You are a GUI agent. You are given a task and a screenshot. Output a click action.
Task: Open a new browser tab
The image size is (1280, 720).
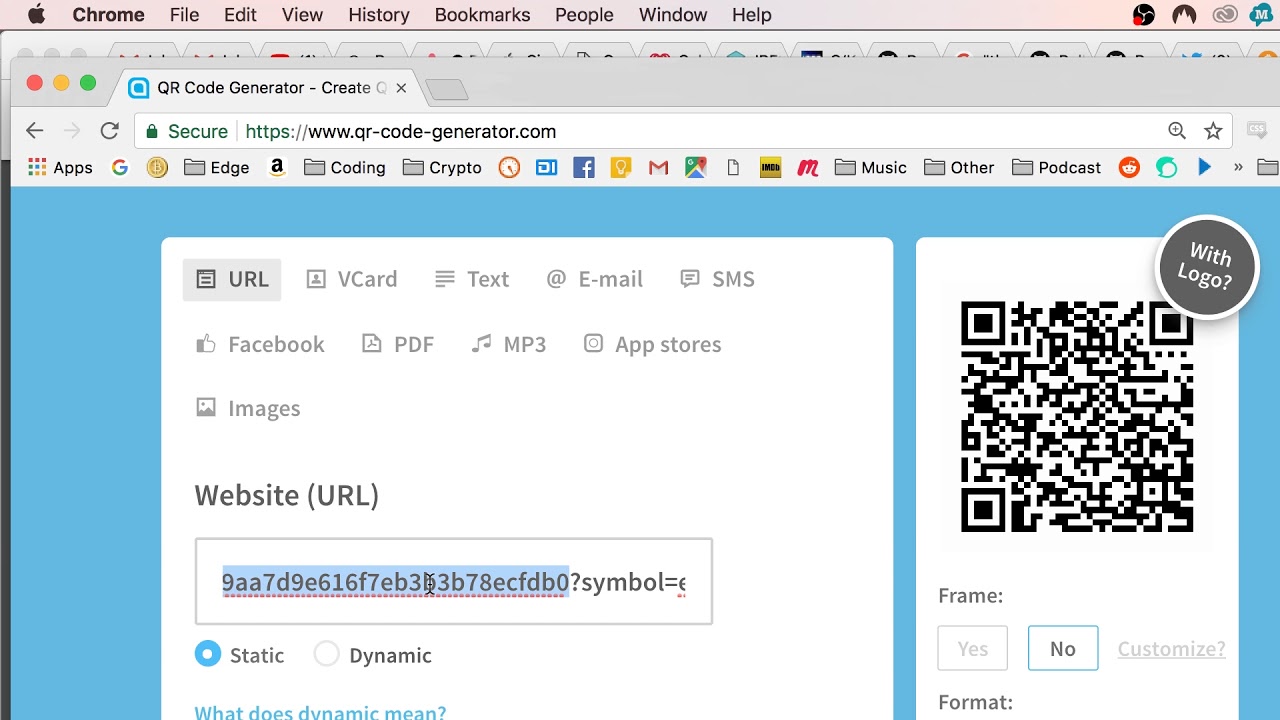(x=447, y=89)
